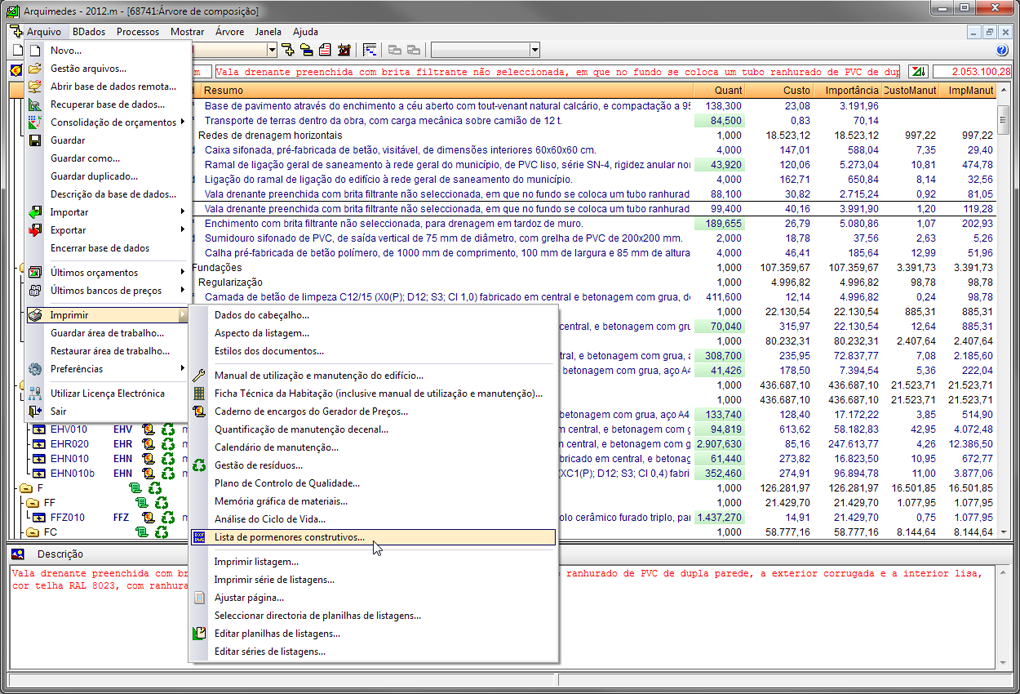Click the Guardar floppy disk icon
The width and height of the screenshot is (1020, 694).
[x=35, y=140]
